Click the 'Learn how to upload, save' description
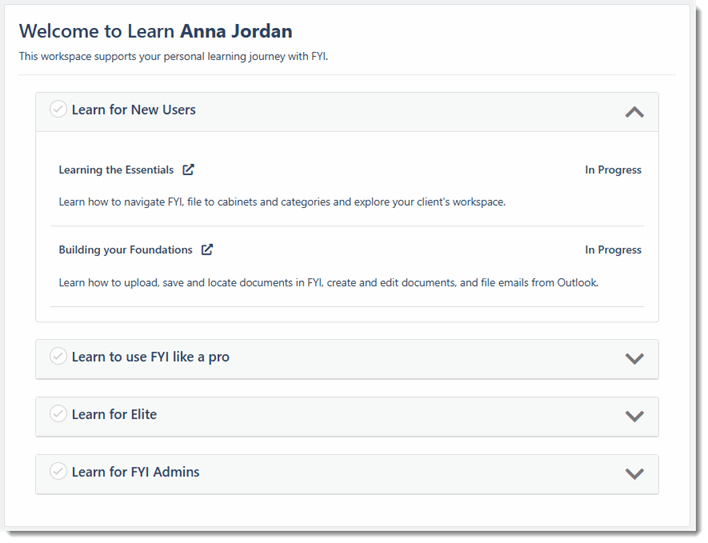This screenshot has width=708, height=543. pos(329,283)
